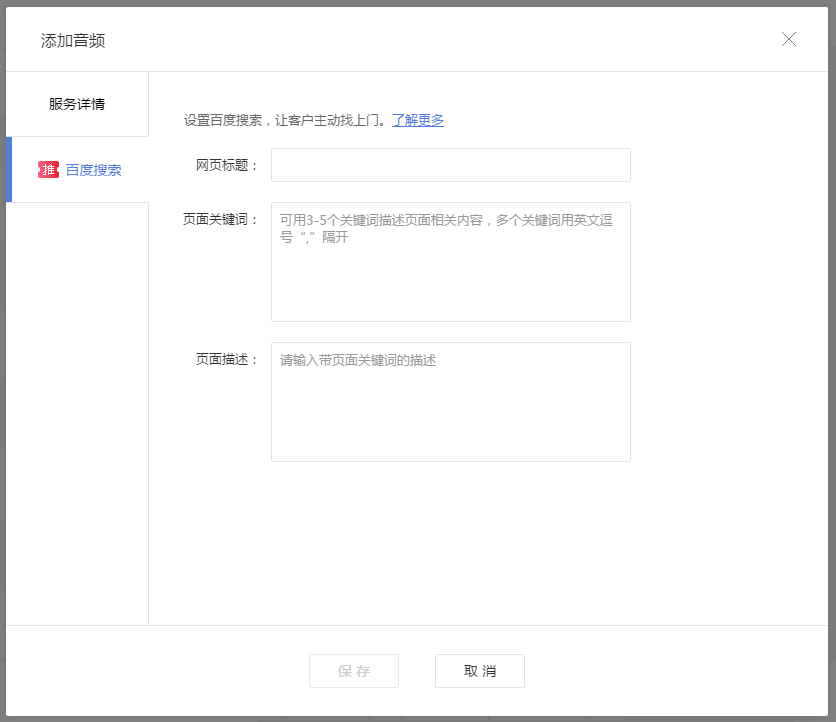Click the 保存 button
The width and height of the screenshot is (836, 722).
[x=353, y=671]
